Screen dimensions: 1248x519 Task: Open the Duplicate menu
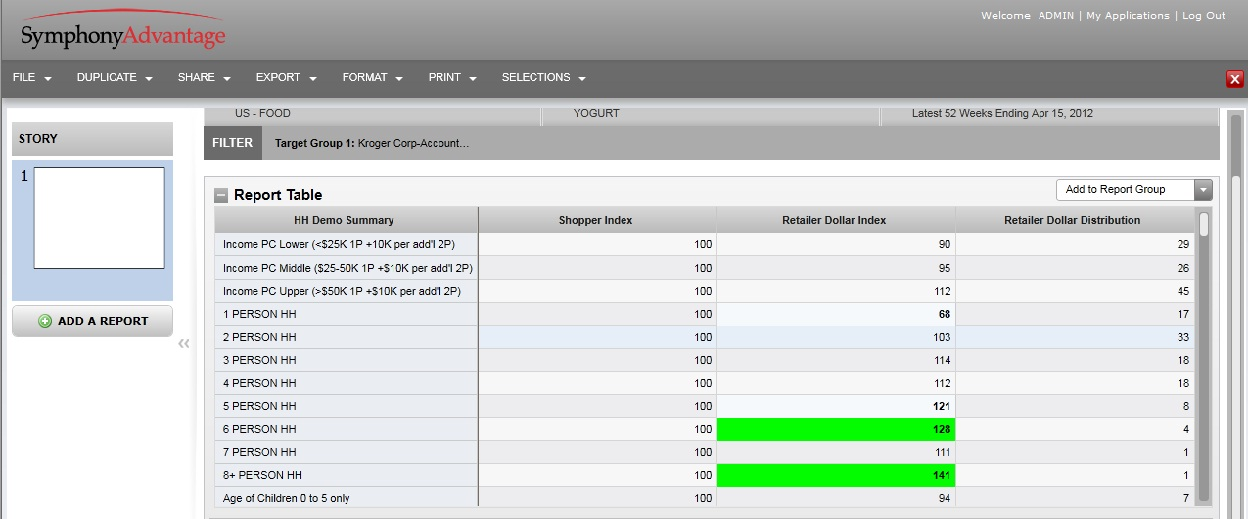114,78
